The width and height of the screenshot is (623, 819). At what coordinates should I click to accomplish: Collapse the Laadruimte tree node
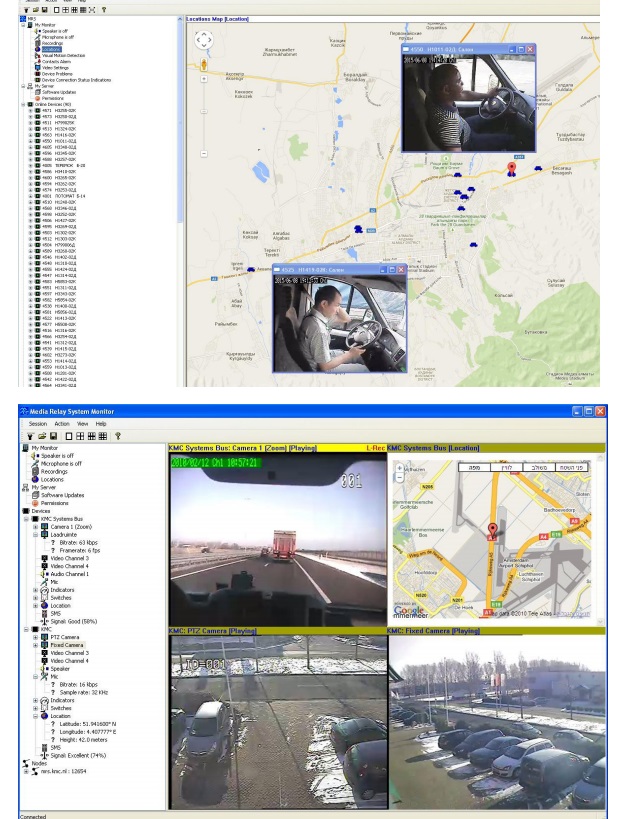point(35,534)
